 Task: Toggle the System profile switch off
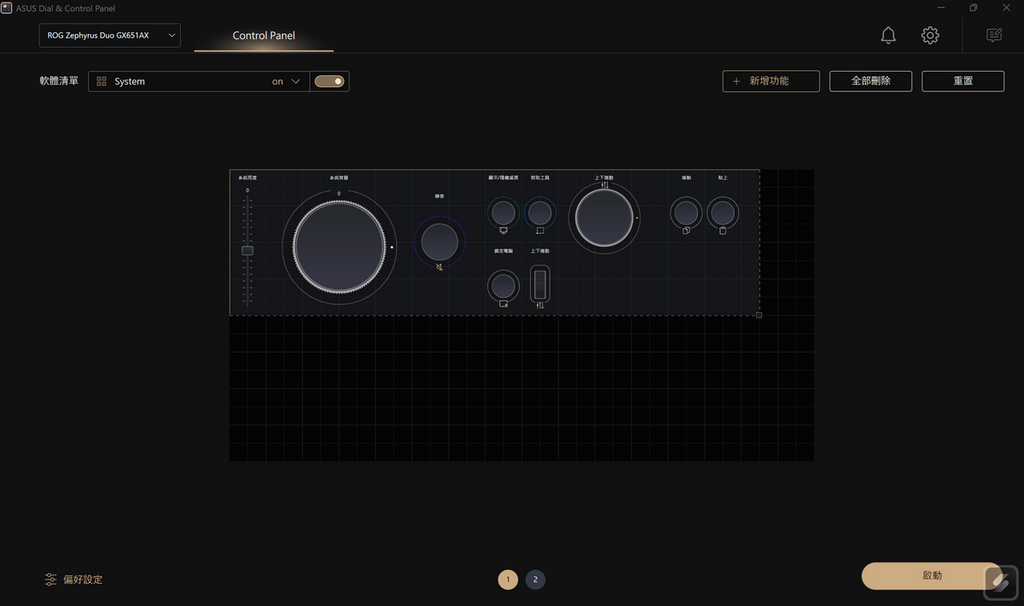coord(329,81)
